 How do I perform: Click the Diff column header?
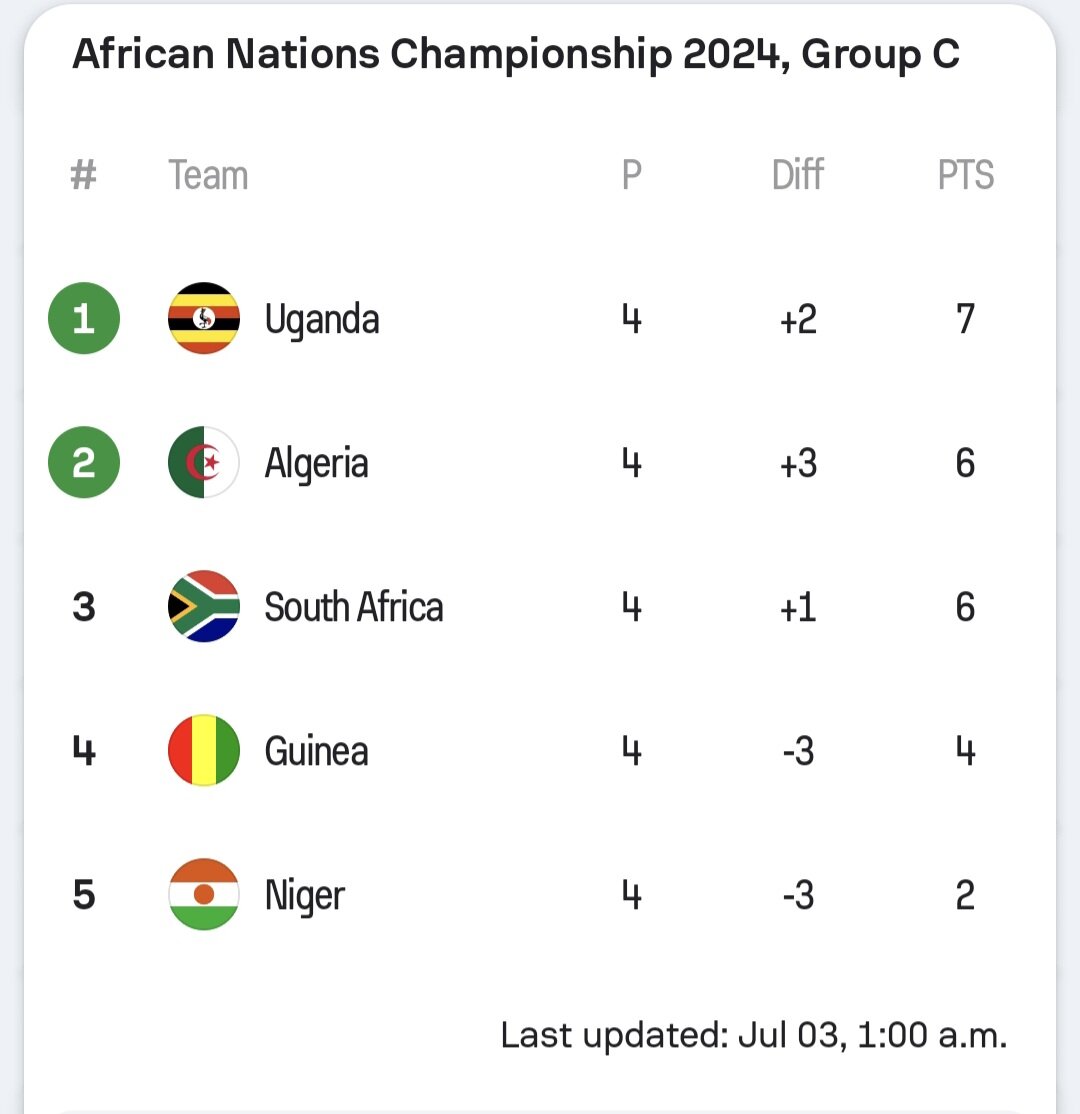click(x=798, y=176)
